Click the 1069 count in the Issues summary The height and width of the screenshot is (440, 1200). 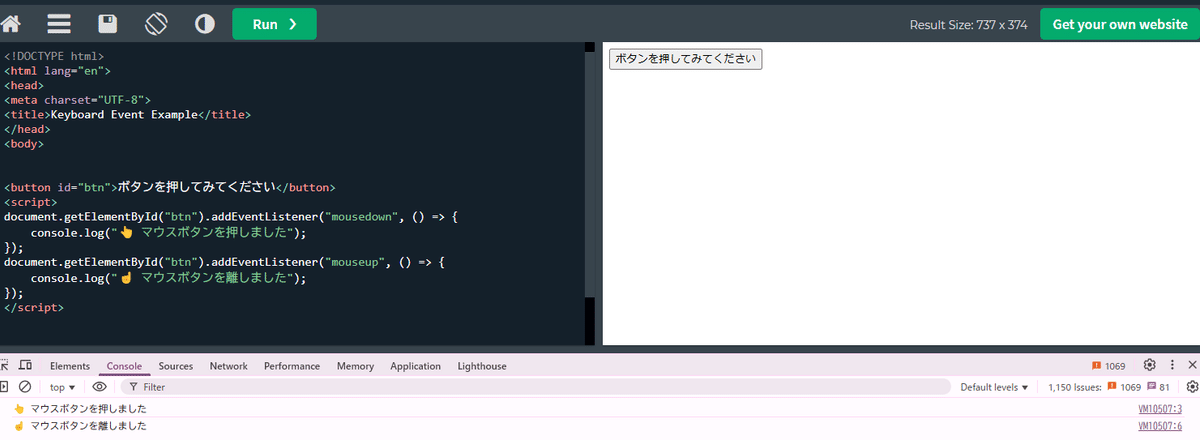pos(1124,387)
